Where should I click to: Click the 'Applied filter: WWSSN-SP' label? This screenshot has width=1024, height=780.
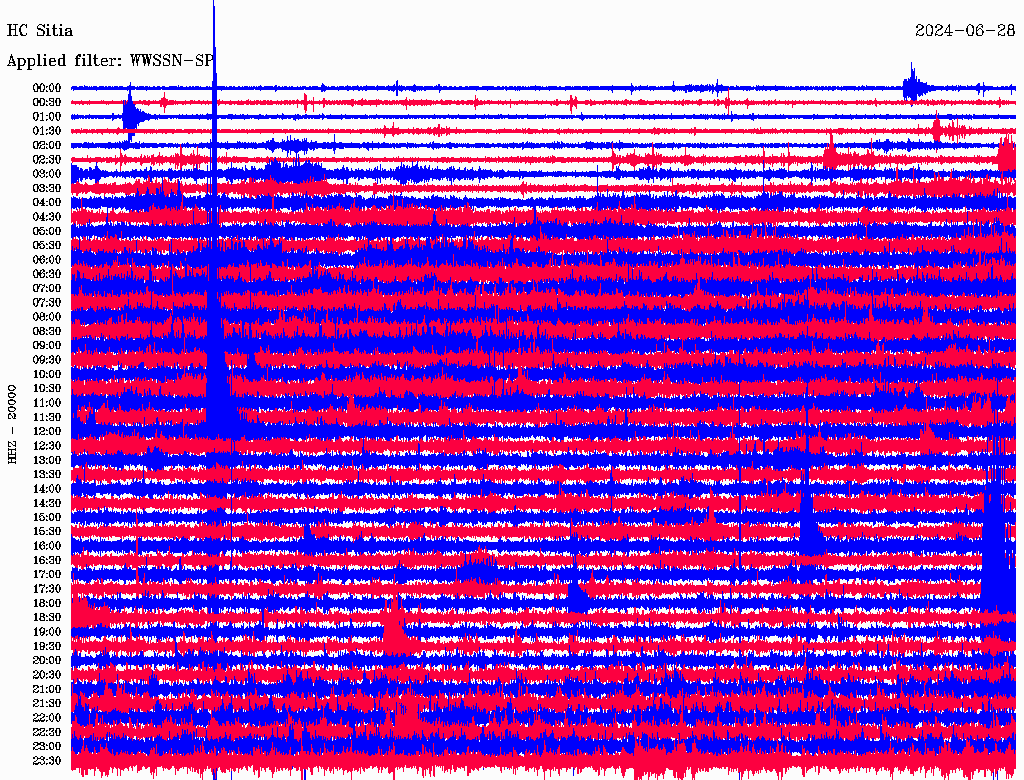coord(110,61)
